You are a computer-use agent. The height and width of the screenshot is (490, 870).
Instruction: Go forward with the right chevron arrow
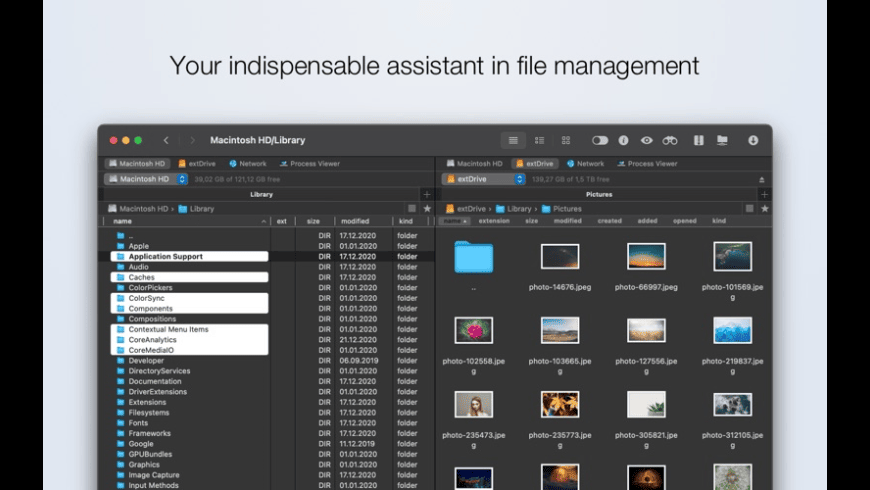click(192, 140)
